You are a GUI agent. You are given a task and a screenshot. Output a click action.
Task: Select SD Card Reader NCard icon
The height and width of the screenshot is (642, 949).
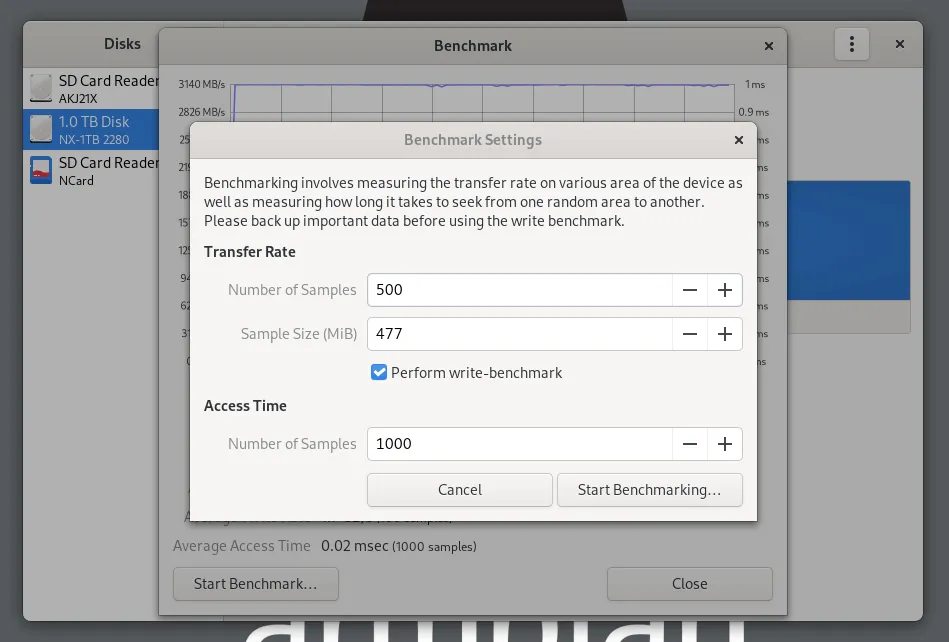pyautogui.click(x=41, y=171)
